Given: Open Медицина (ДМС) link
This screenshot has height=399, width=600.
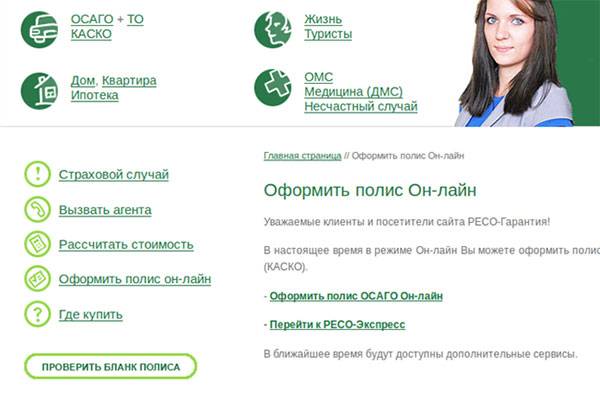Looking at the screenshot, I should [354, 92].
